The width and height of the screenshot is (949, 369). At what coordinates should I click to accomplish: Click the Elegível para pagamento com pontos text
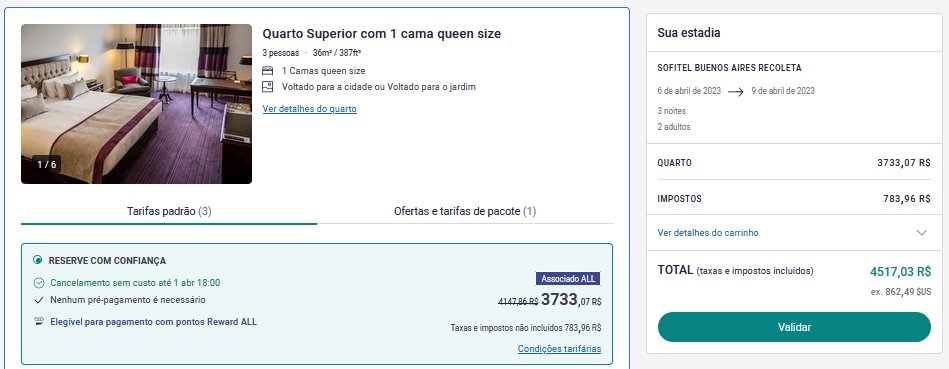pyautogui.click(x=153, y=322)
